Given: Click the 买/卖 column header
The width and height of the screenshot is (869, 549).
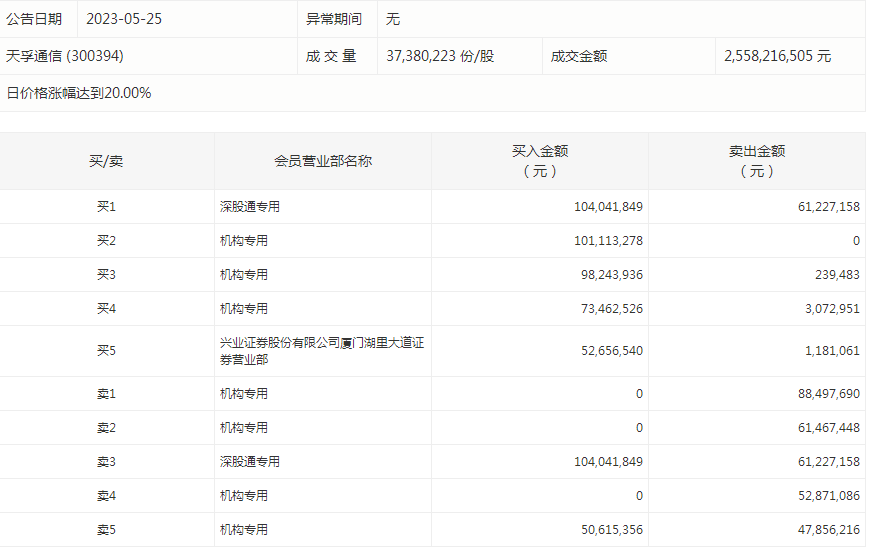Looking at the screenshot, I should pos(106,161).
